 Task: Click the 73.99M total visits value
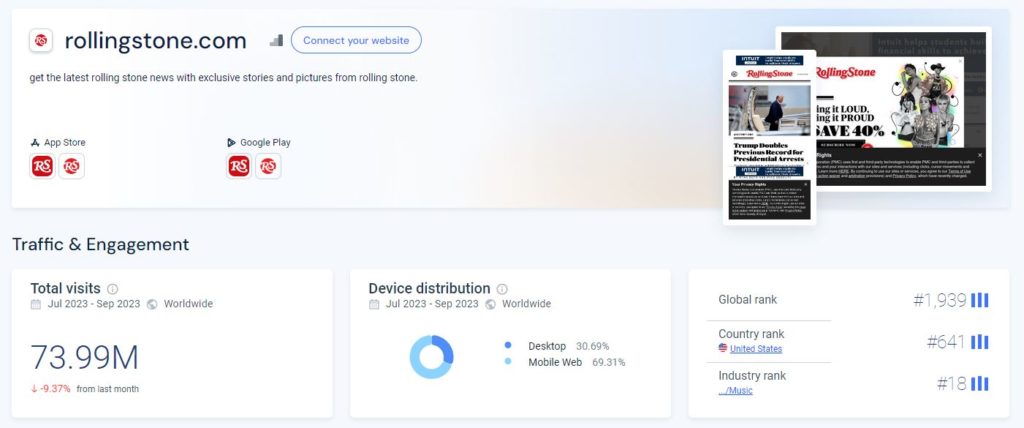pyautogui.click(x=84, y=358)
